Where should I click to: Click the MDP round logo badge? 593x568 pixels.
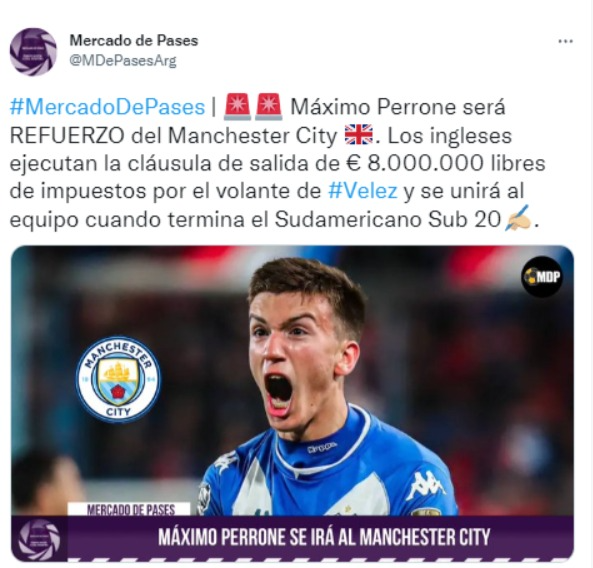pos(542,277)
